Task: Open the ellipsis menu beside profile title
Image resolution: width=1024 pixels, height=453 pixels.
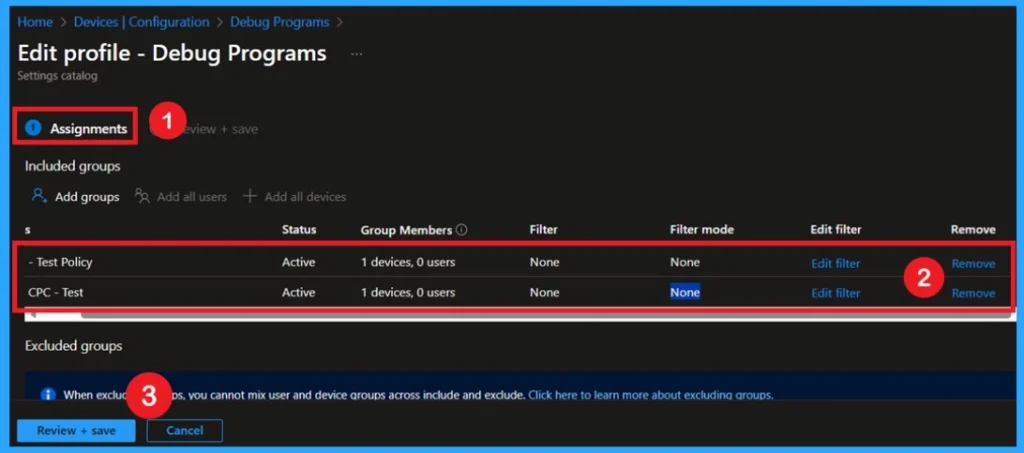Action: point(356,54)
